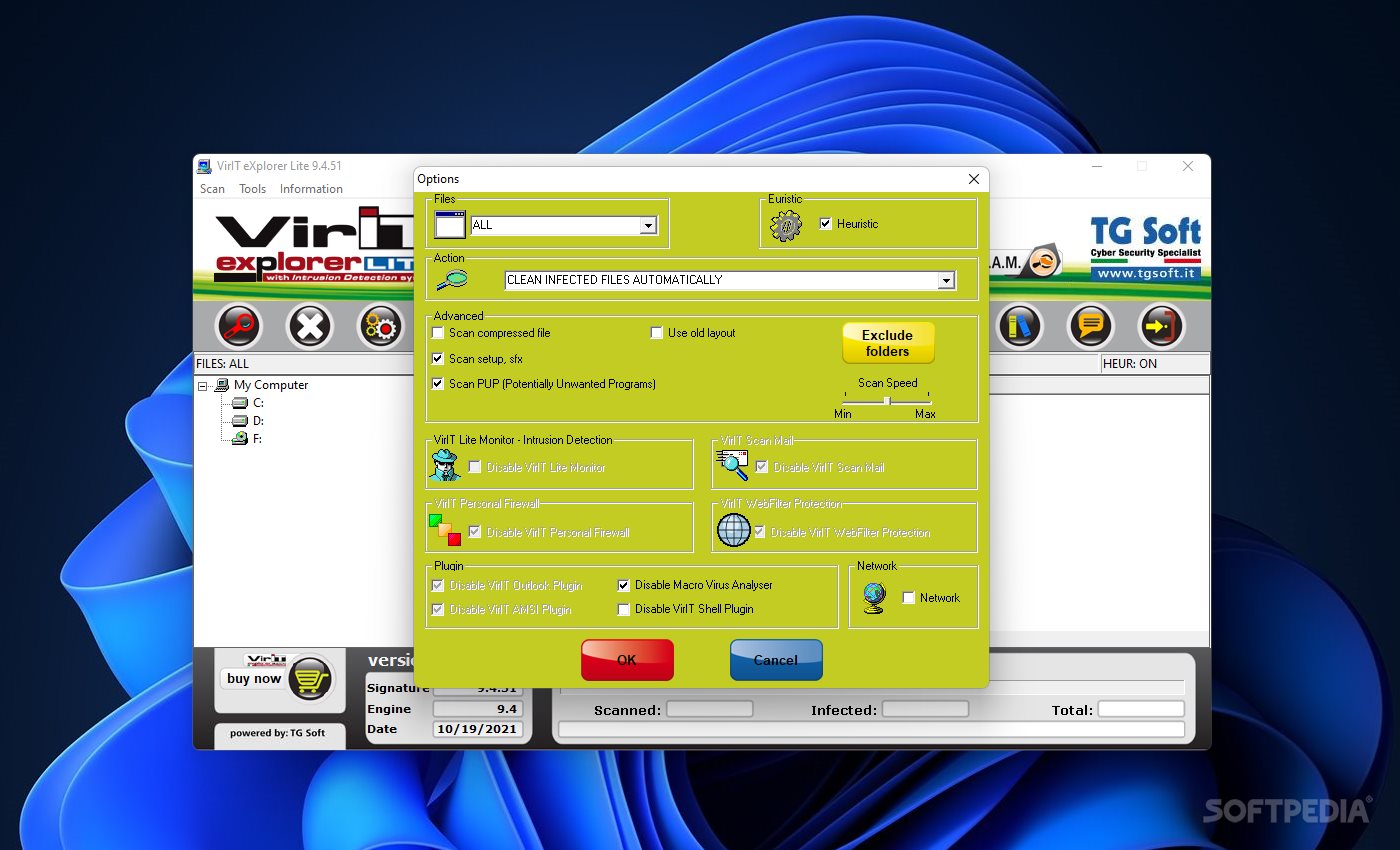Image resolution: width=1400 pixels, height=850 pixels.
Task: Confirm options with OK button
Action: pyautogui.click(x=627, y=660)
